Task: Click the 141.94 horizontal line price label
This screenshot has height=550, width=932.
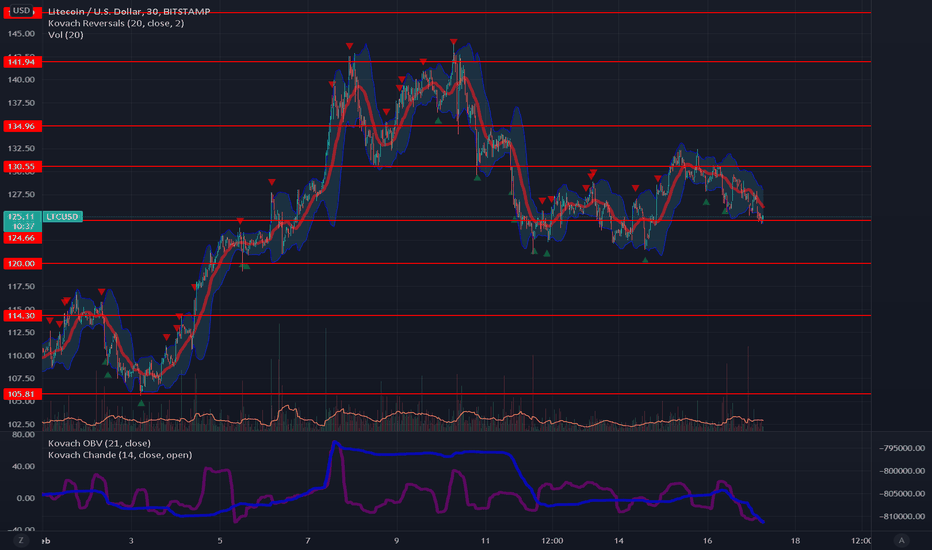Action: (22, 62)
